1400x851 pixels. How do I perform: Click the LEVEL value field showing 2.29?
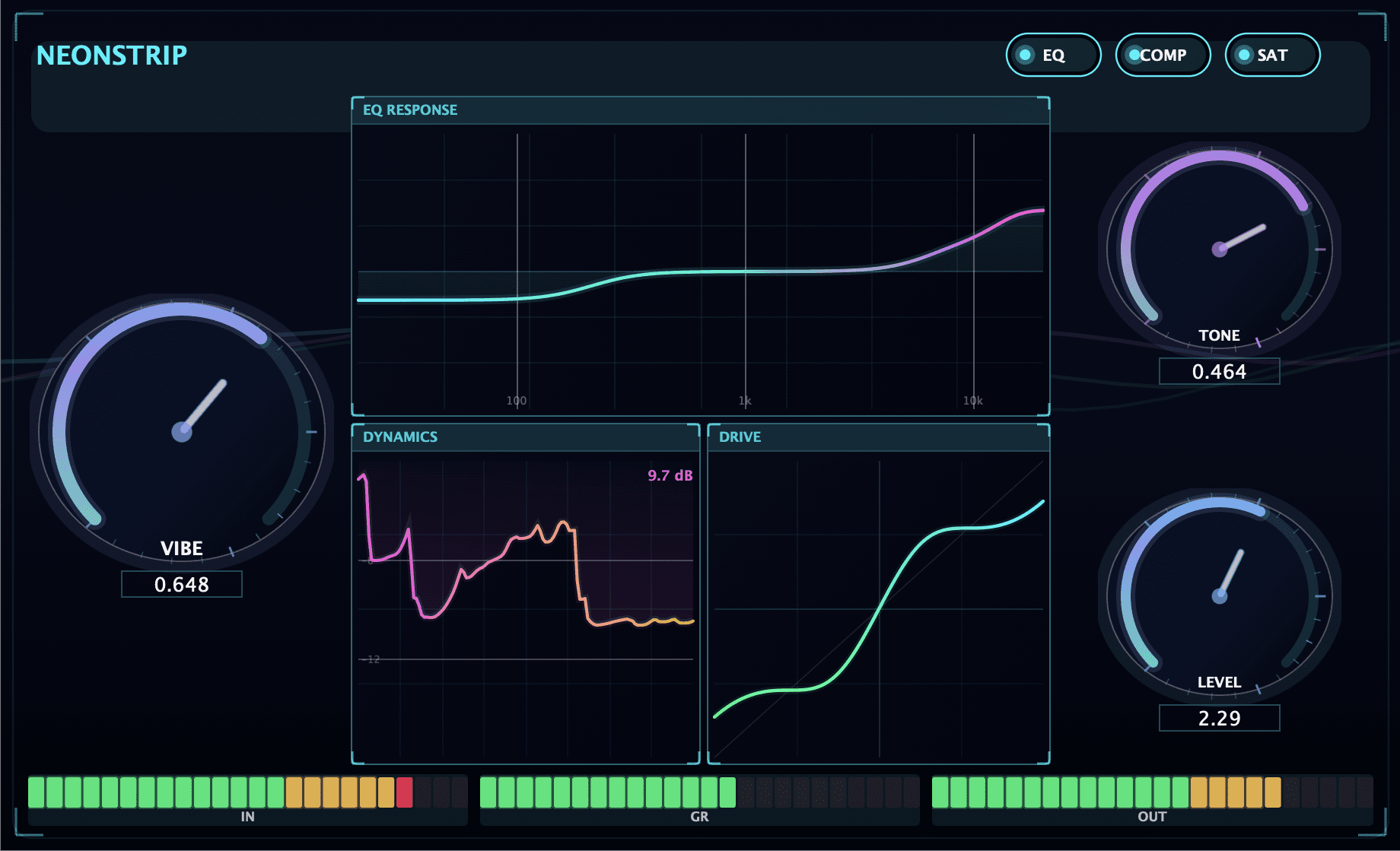pyautogui.click(x=1219, y=717)
